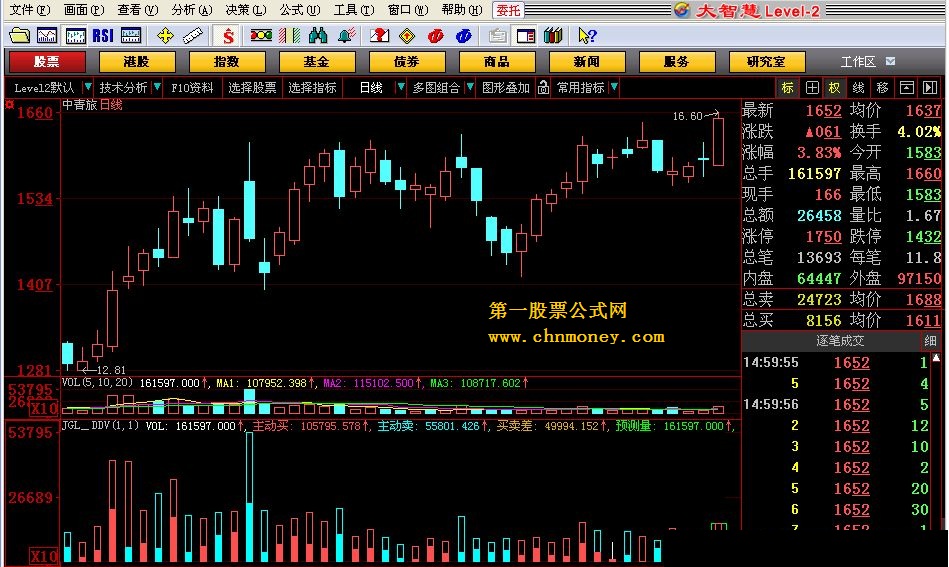
Task: Toggle the 細 detail button in 逐笔成交
Action: click(930, 341)
